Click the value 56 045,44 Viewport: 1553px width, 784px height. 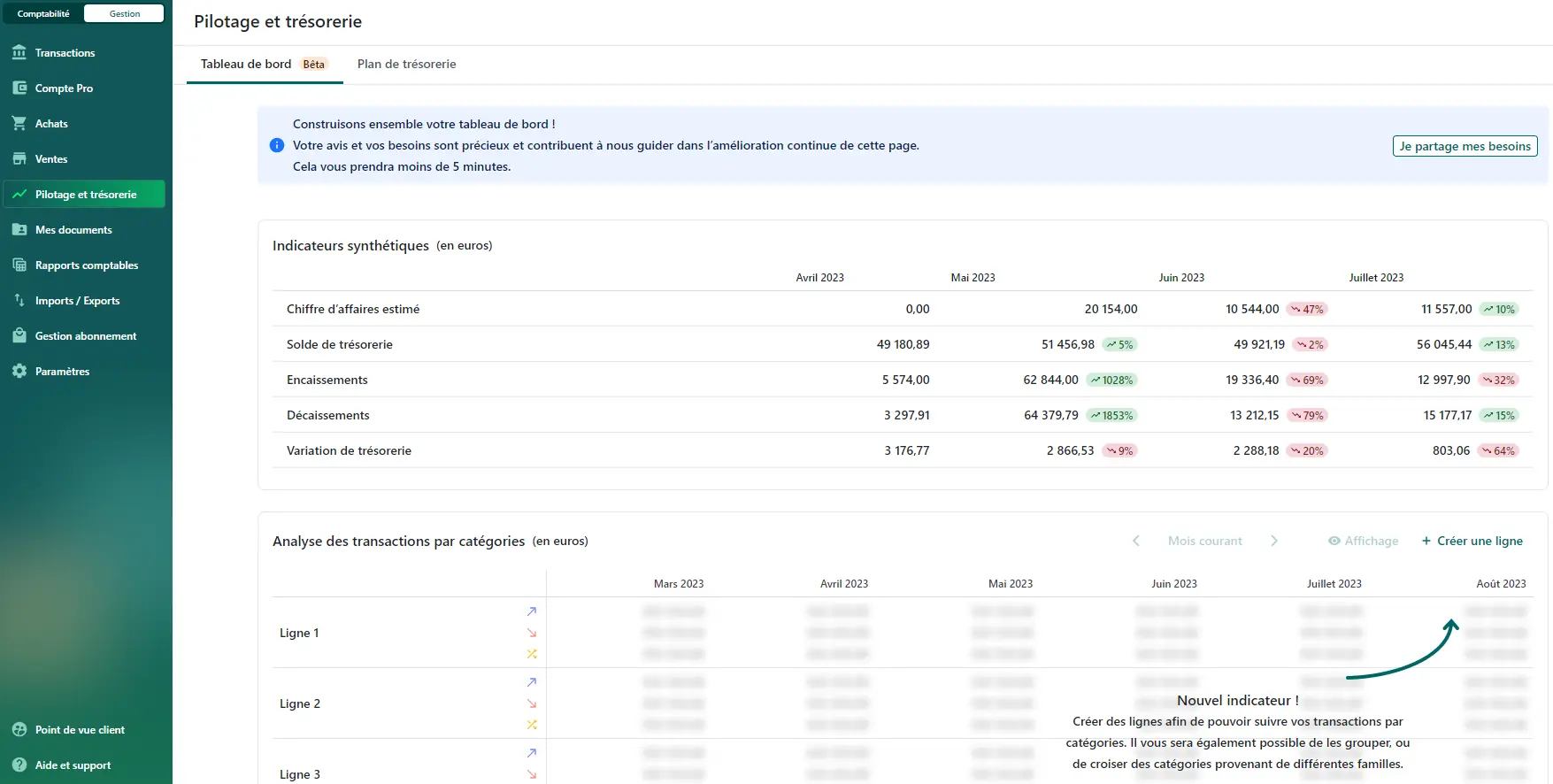tap(1444, 344)
